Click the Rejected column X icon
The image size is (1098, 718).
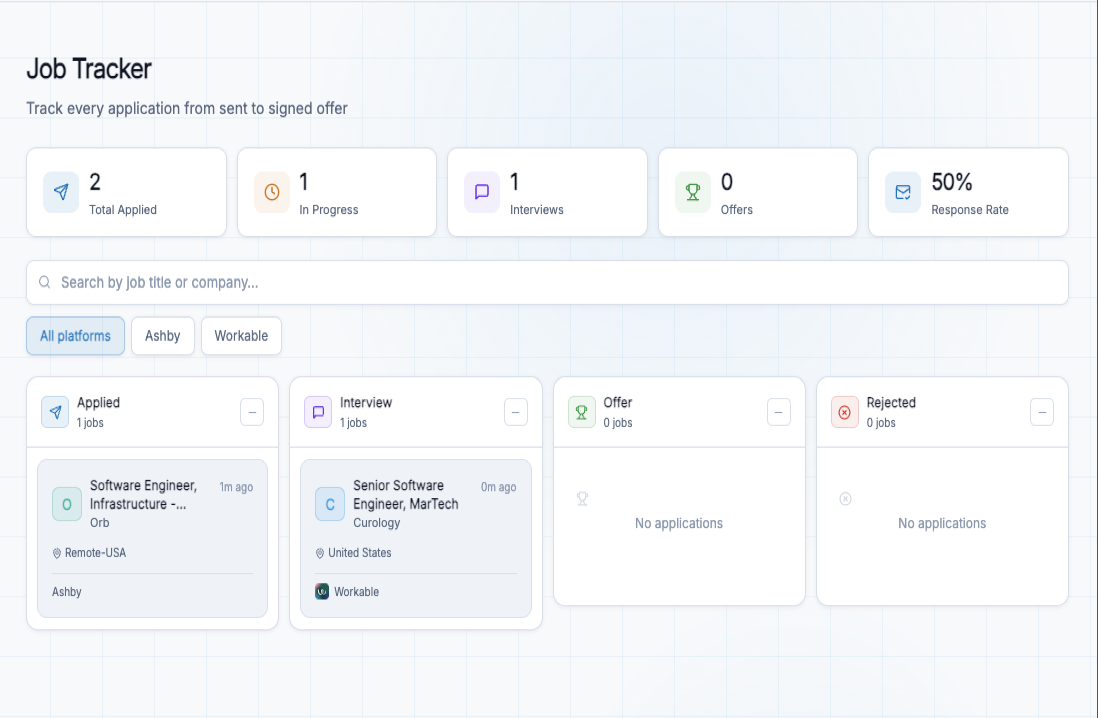[x=845, y=412]
